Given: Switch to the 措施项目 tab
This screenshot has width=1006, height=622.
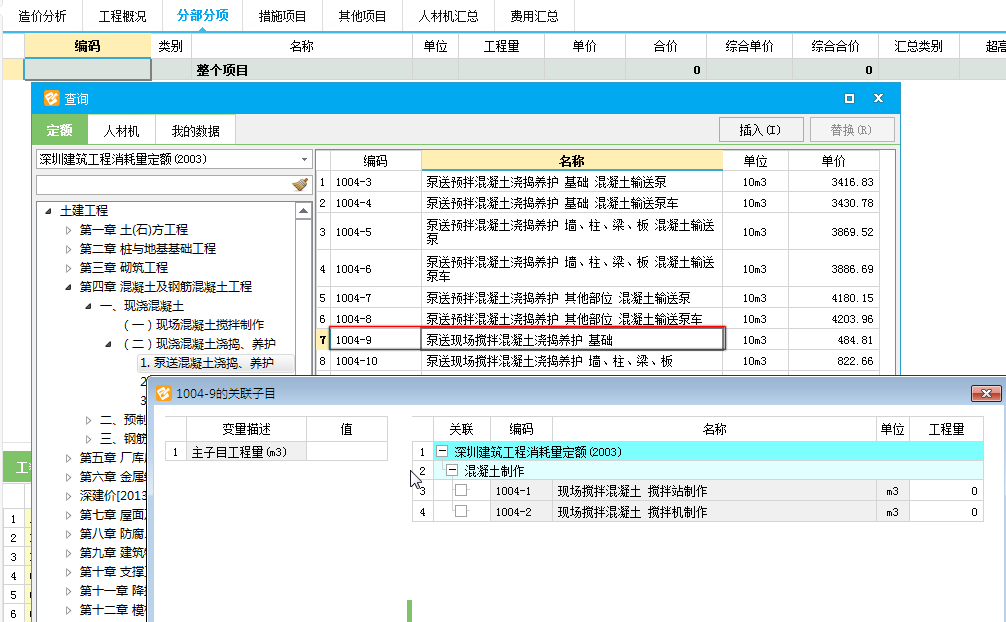Looking at the screenshot, I should tap(282, 16).
